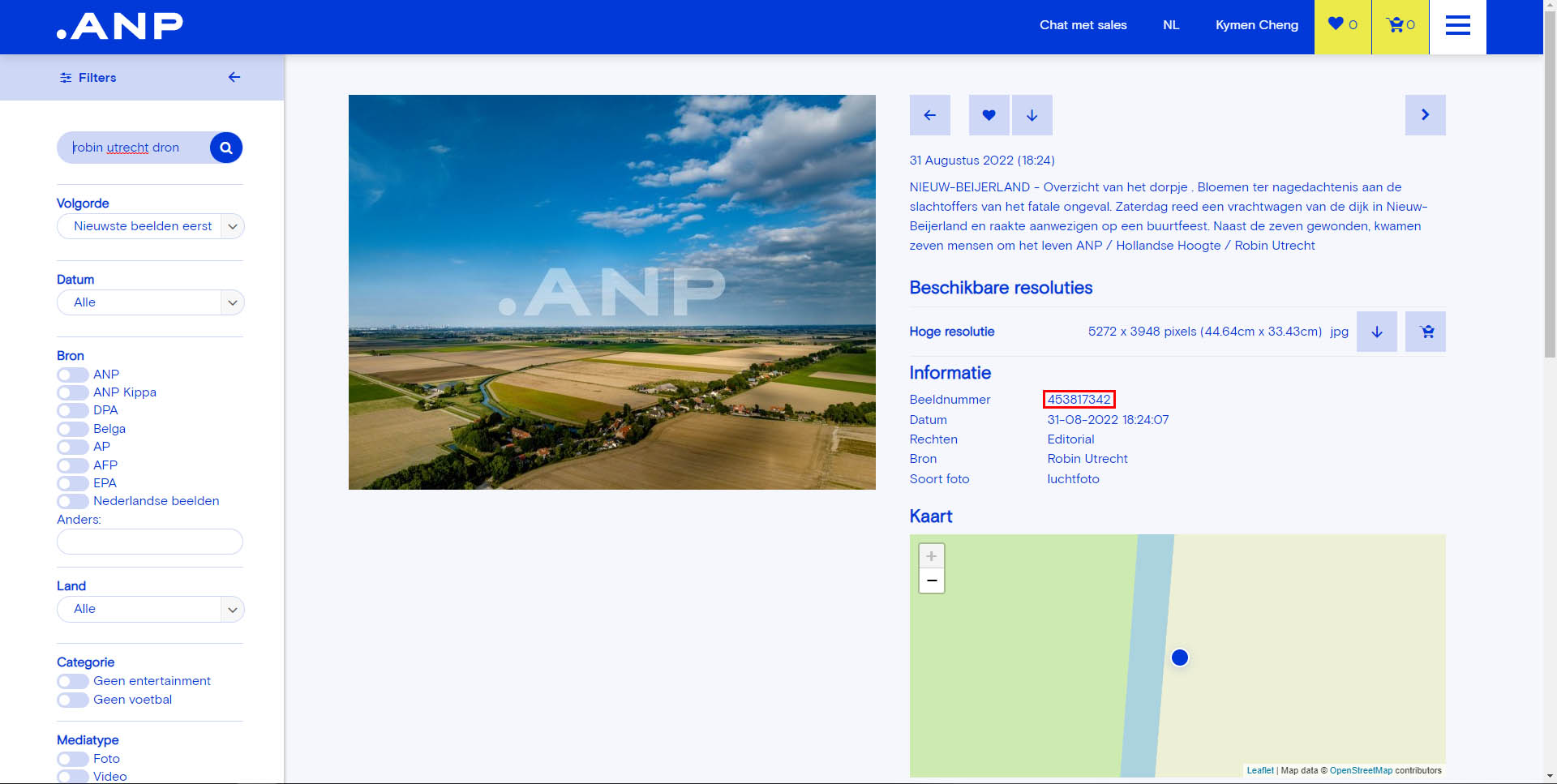Open the OpenStreetMap attribution link
Viewport: 1557px width, 784px height.
(1360, 770)
